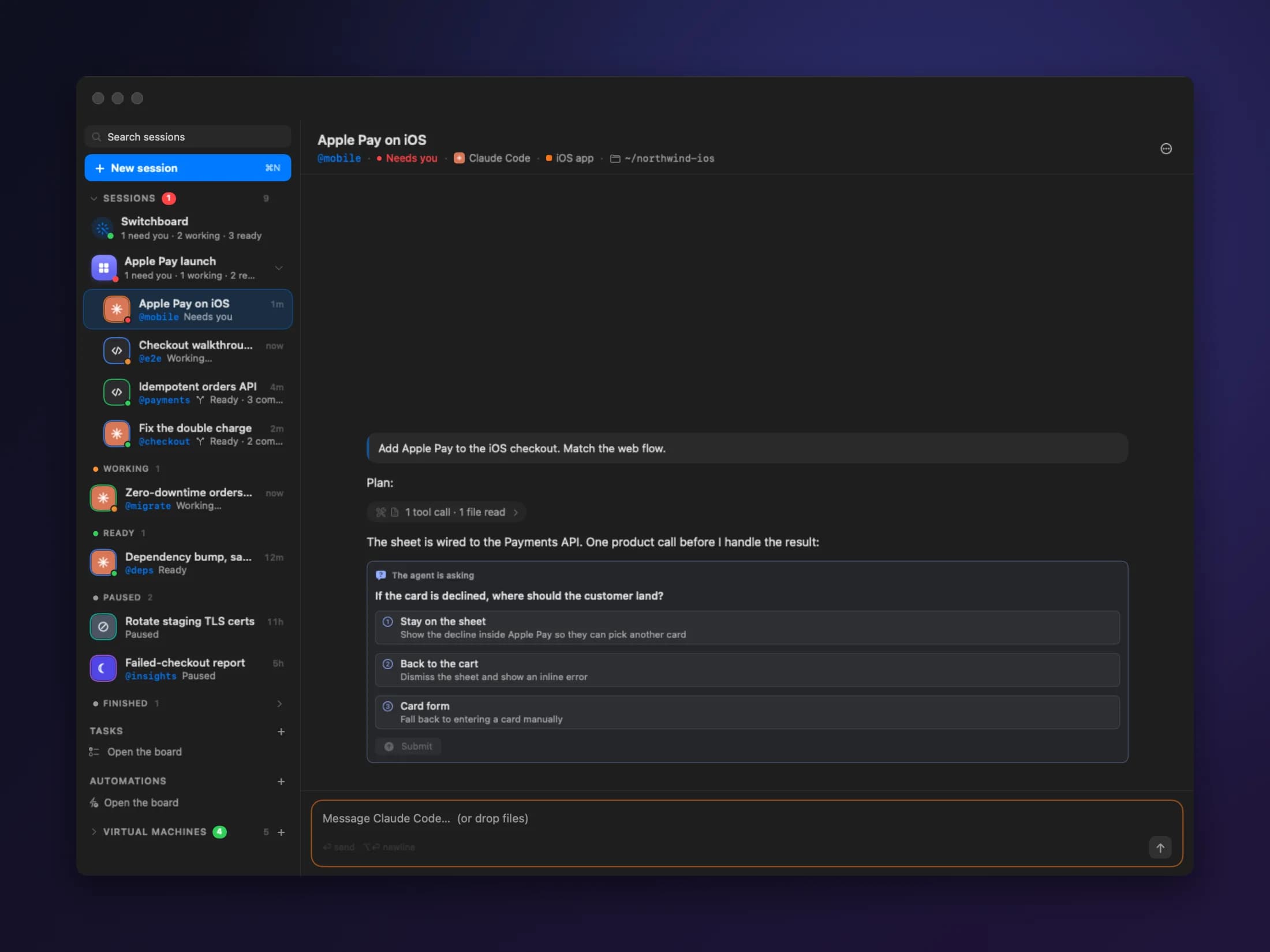Image resolution: width=1270 pixels, height=952 pixels.
Task: Select the "Card form" option
Action: pos(747,712)
